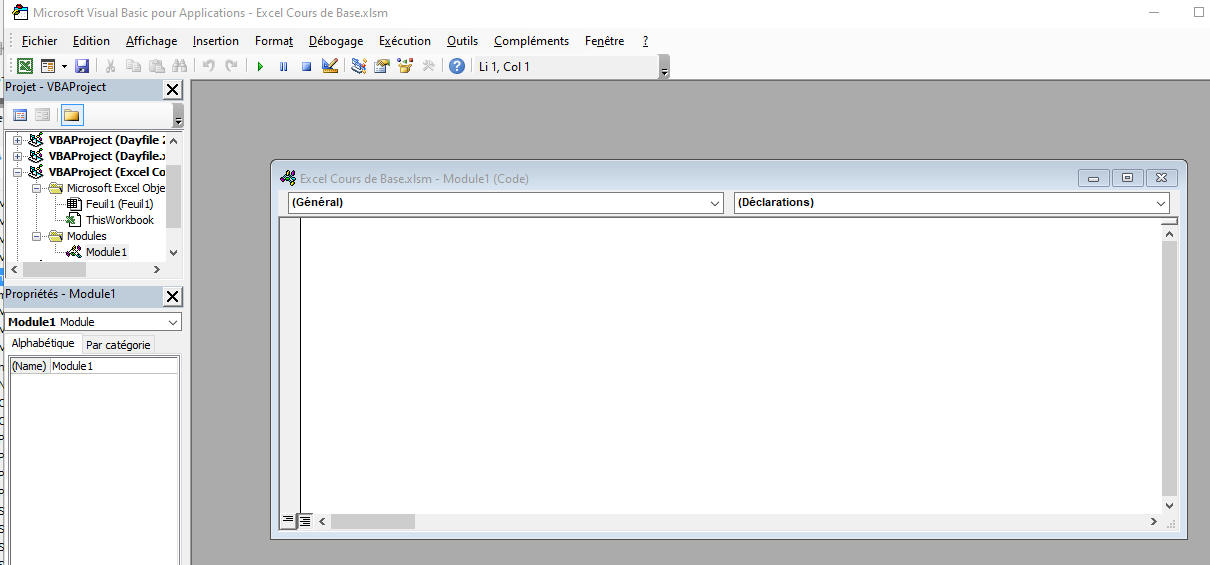Open the (Déclarations) procedure dropdown
Viewport: 1210px width, 565px height.
[x=1161, y=203]
